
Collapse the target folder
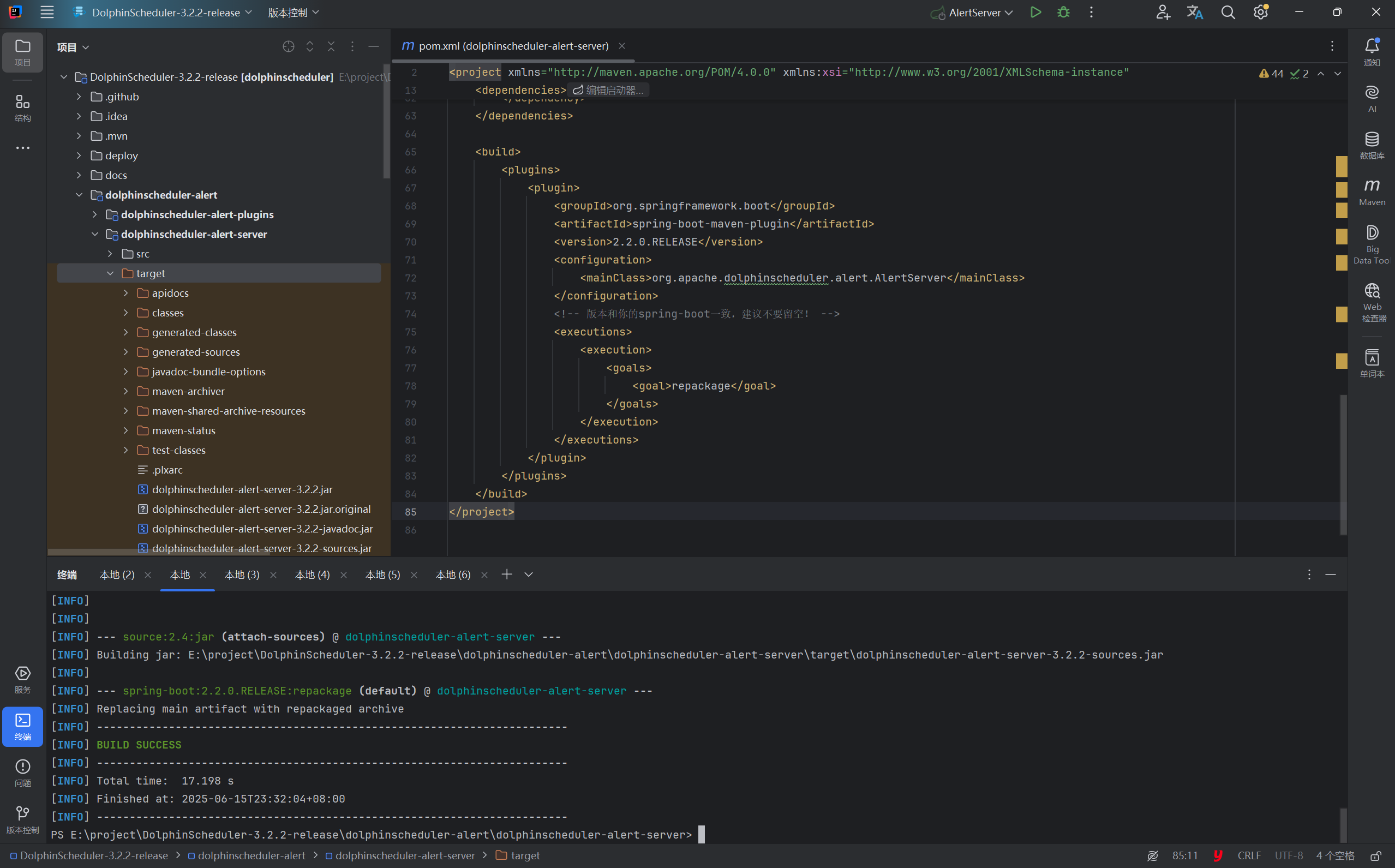click(x=110, y=273)
